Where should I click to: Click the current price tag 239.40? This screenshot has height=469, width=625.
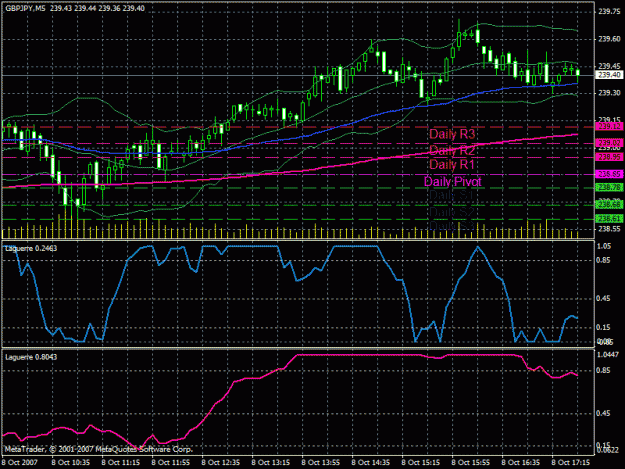609,75
